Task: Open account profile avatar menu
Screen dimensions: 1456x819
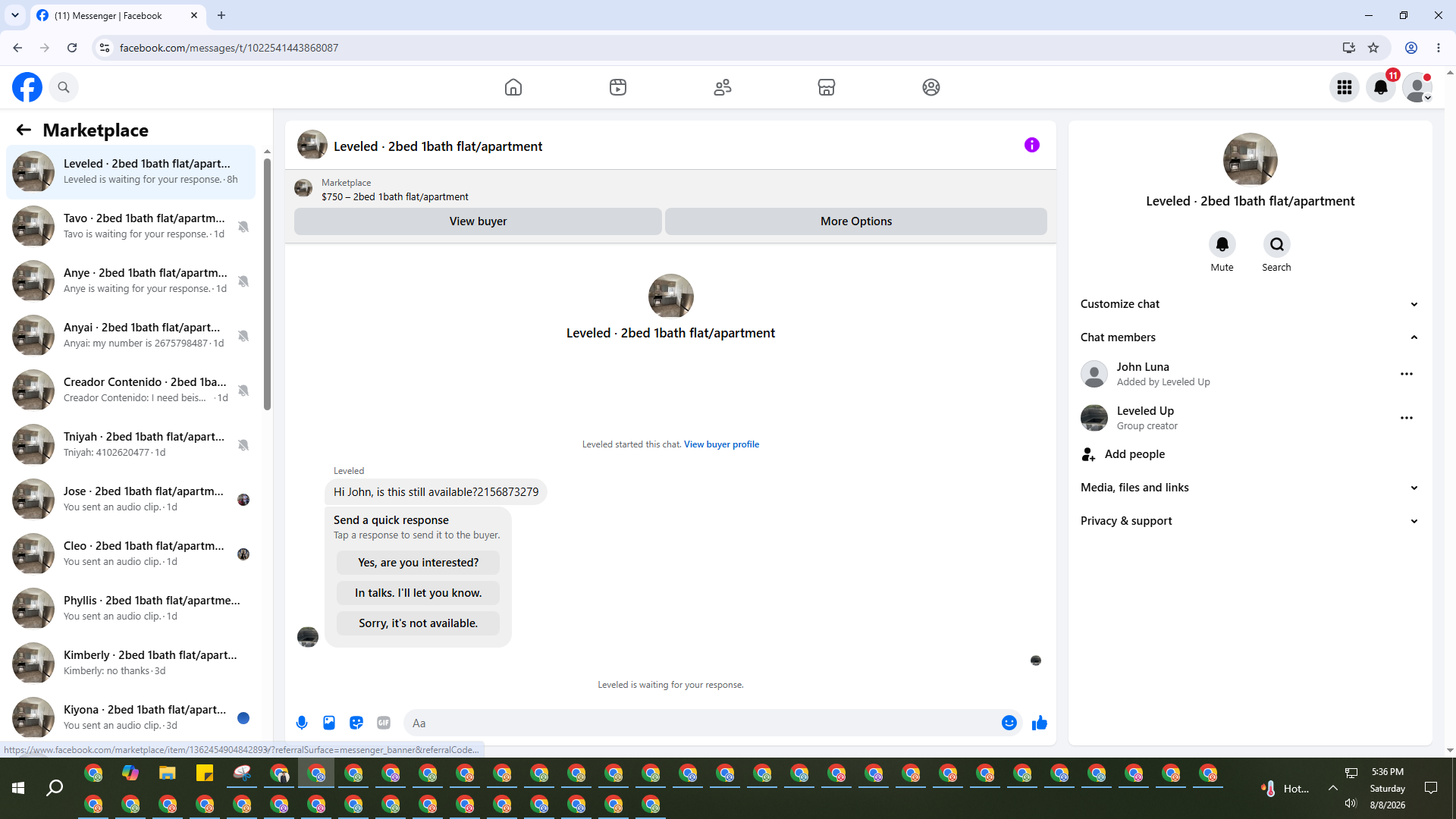Action: coord(1417,87)
